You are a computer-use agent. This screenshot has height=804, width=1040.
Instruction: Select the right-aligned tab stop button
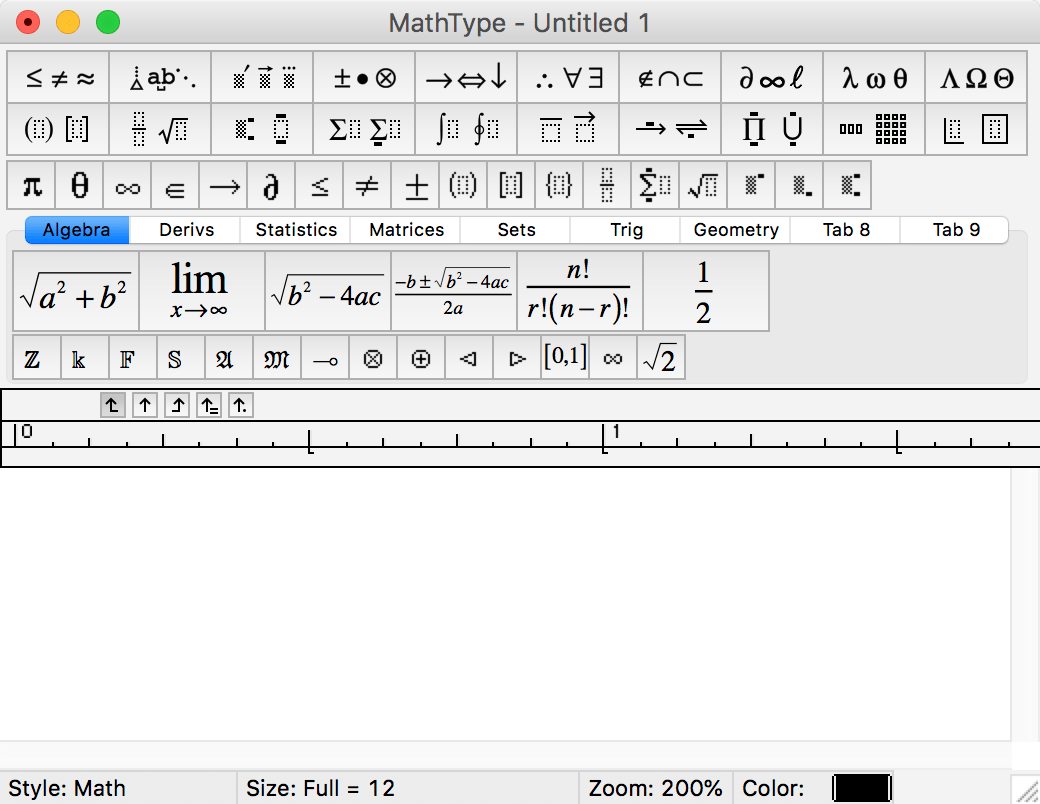click(x=177, y=405)
